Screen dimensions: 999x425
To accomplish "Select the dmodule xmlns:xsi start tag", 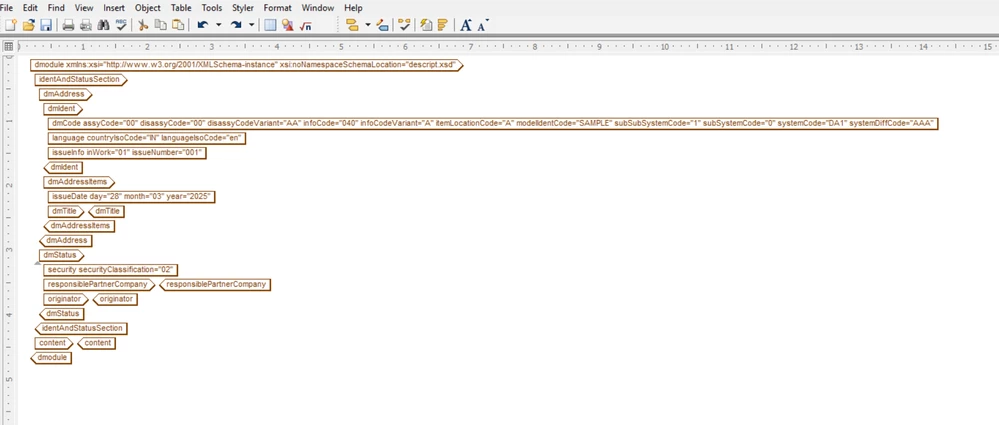I will tap(247, 65).
